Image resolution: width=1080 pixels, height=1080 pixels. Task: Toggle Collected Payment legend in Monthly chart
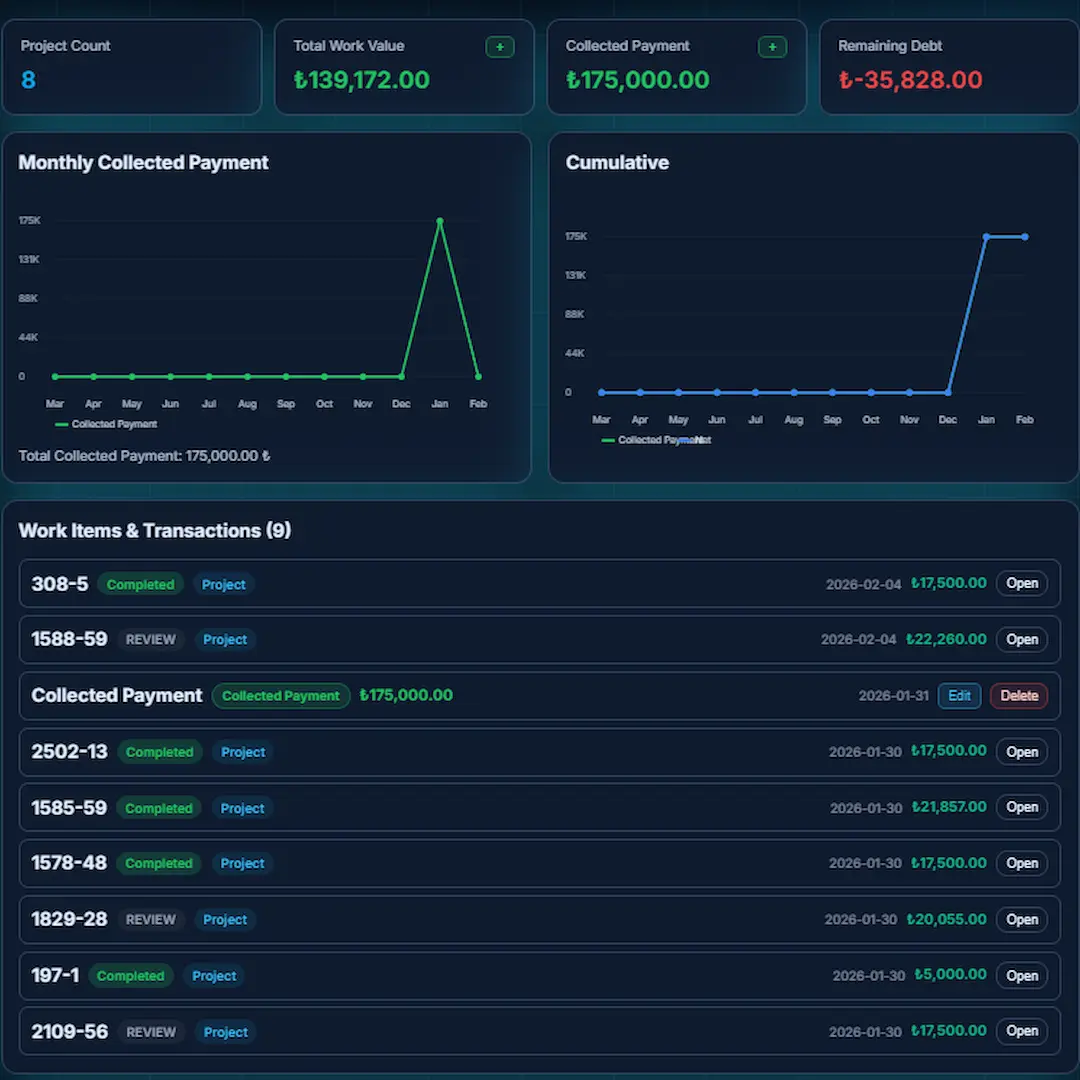[x=106, y=425]
